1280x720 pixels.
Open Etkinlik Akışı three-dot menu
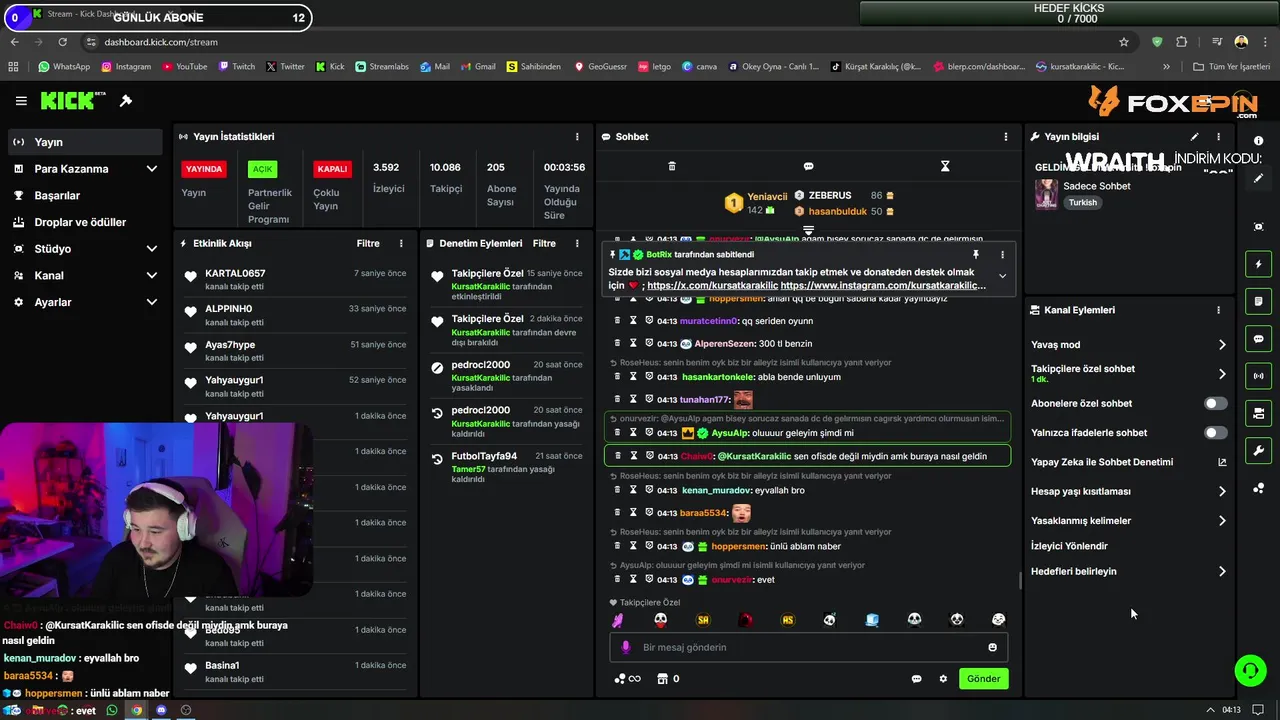pos(401,243)
